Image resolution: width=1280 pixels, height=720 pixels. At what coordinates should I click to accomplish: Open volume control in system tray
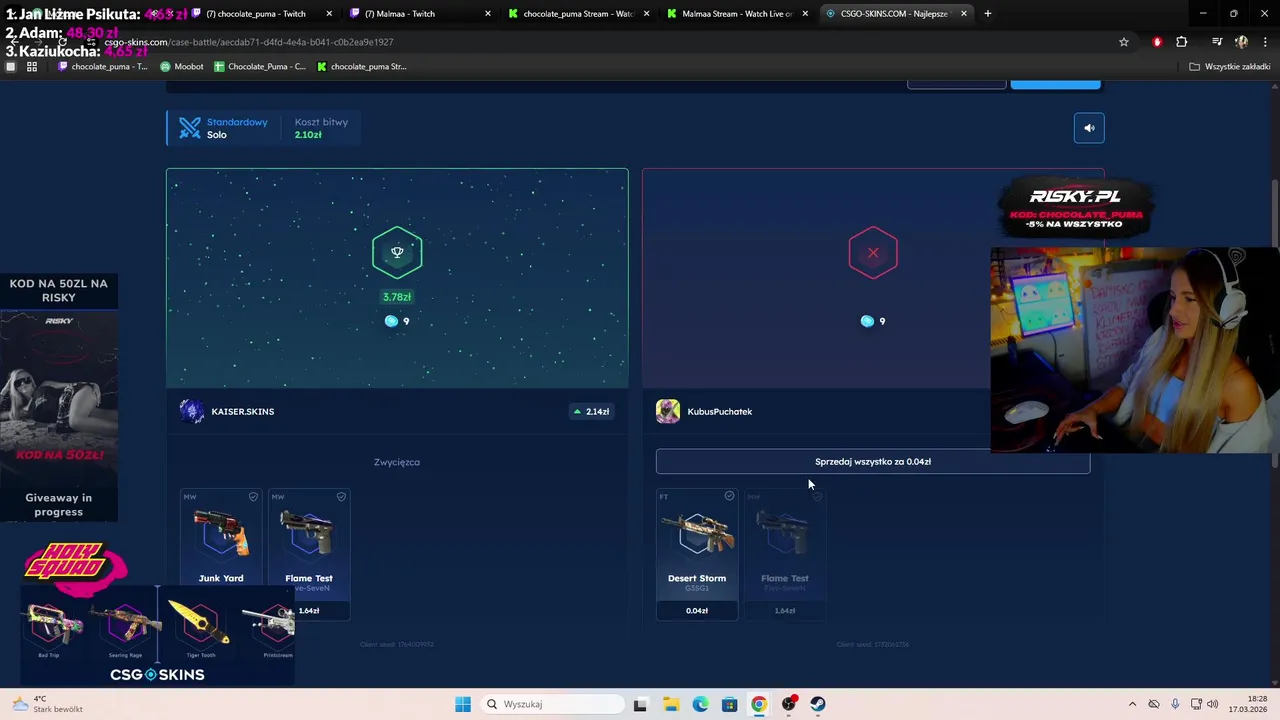click(x=1213, y=704)
